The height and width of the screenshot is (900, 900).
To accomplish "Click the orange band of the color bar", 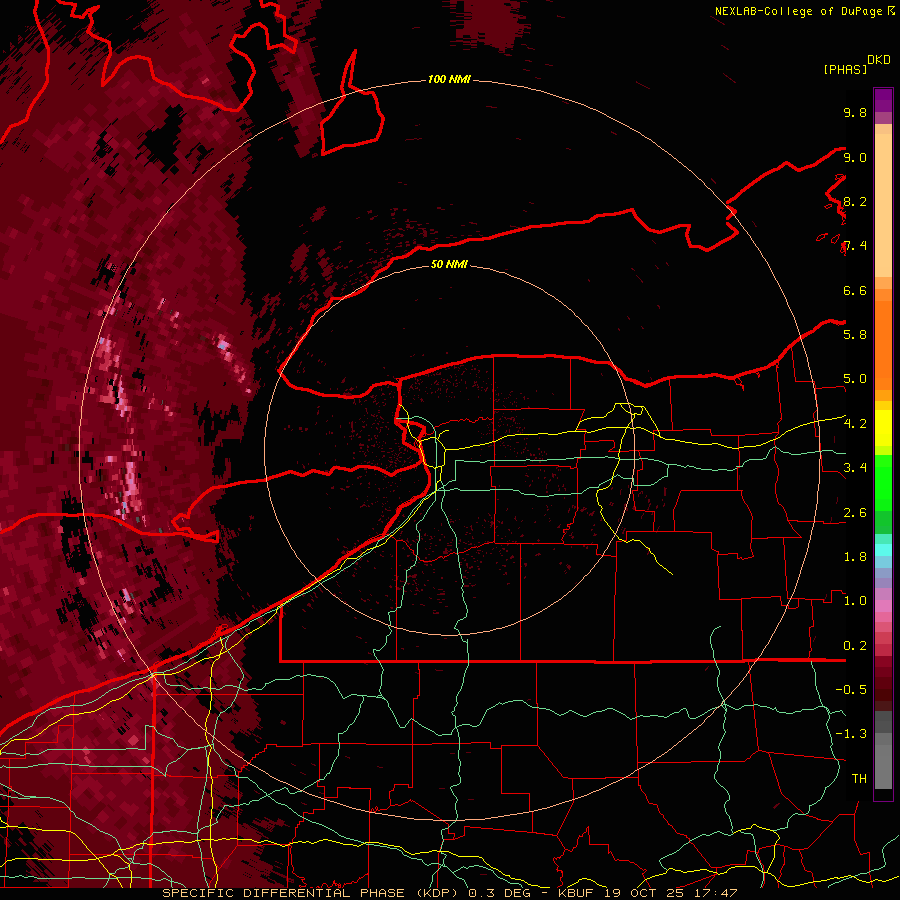I will pyautogui.click(x=883, y=339).
